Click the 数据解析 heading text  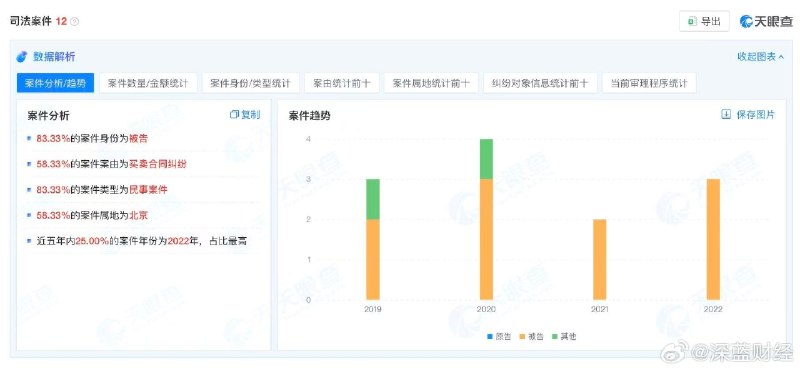coord(54,57)
